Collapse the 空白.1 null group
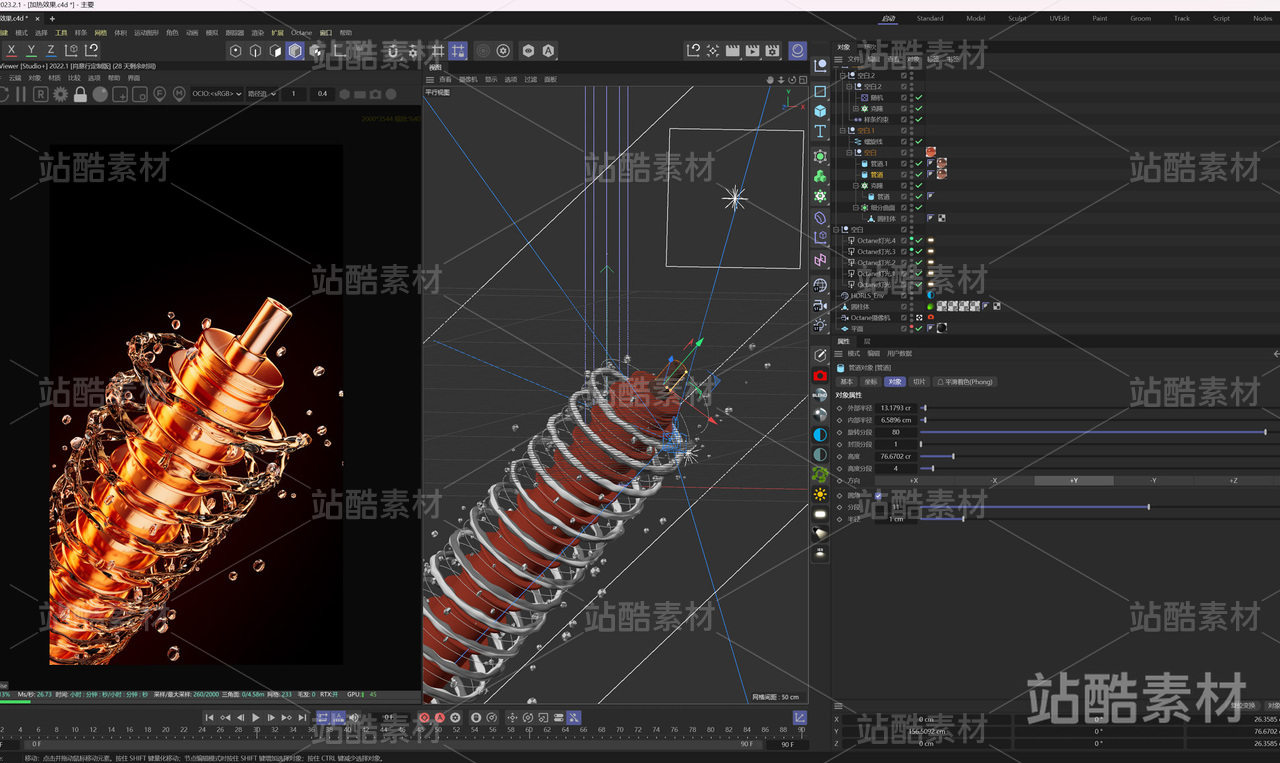The image size is (1280, 763). (843, 130)
